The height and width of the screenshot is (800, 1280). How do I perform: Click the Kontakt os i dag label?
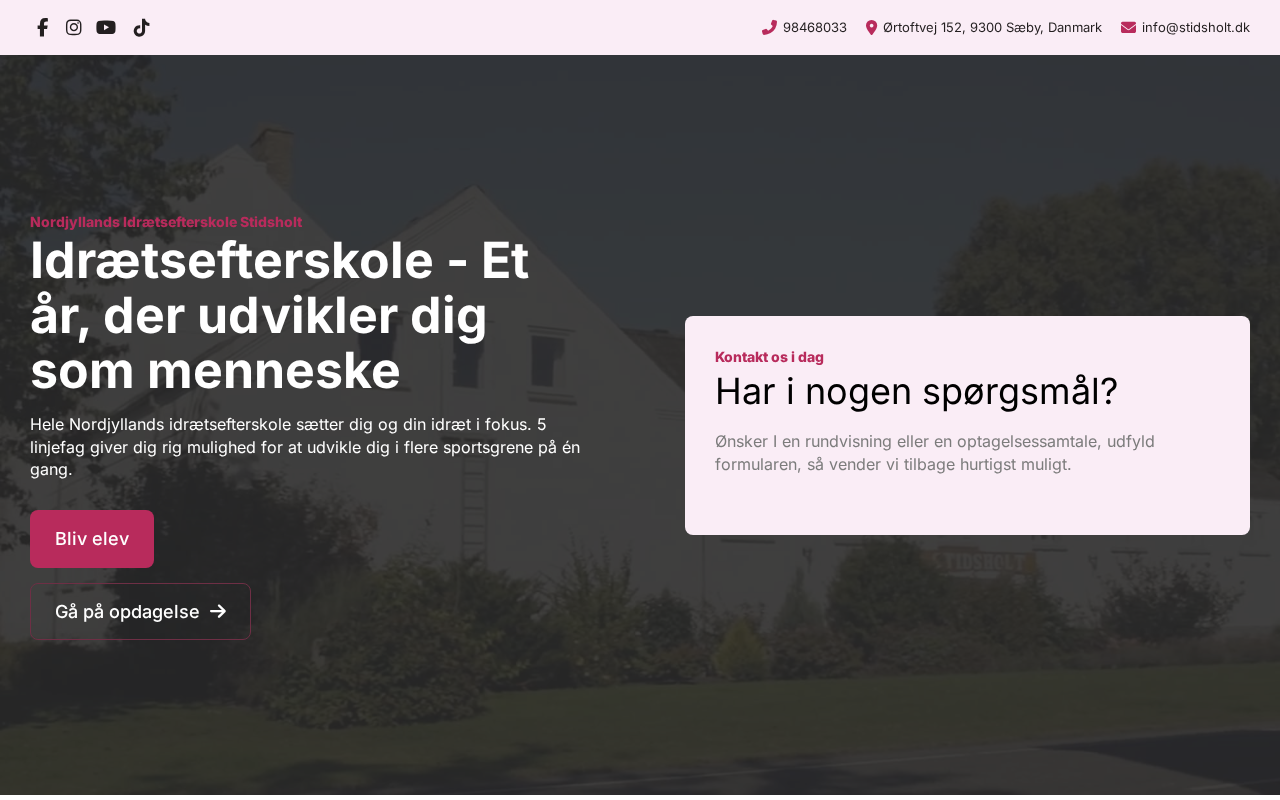point(769,357)
